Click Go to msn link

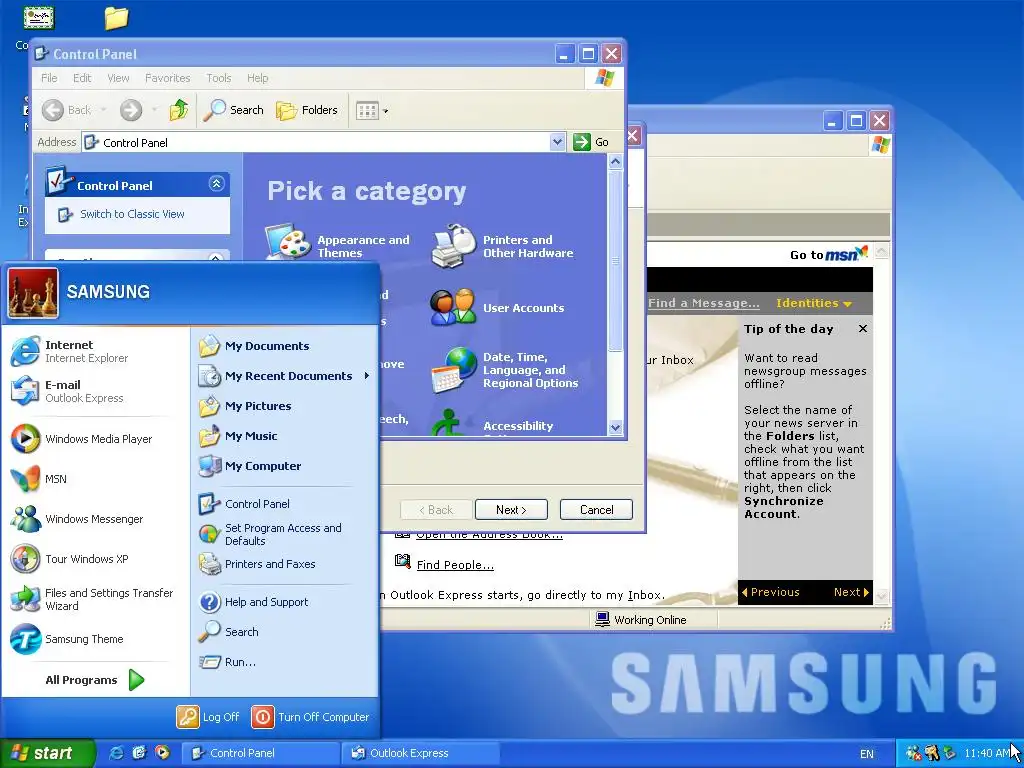(x=829, y=253)
